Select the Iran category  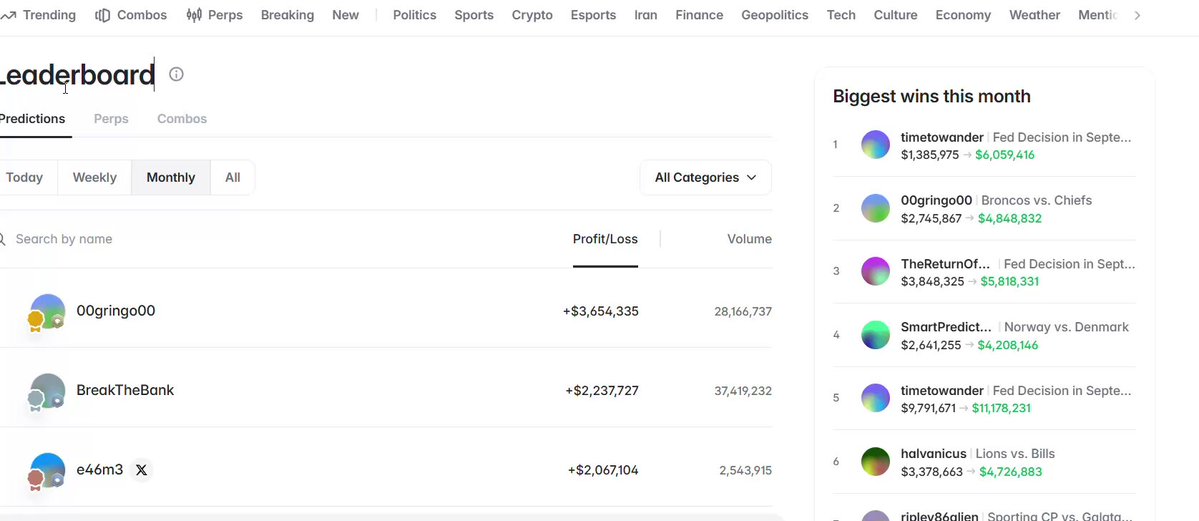pos(645,15)
